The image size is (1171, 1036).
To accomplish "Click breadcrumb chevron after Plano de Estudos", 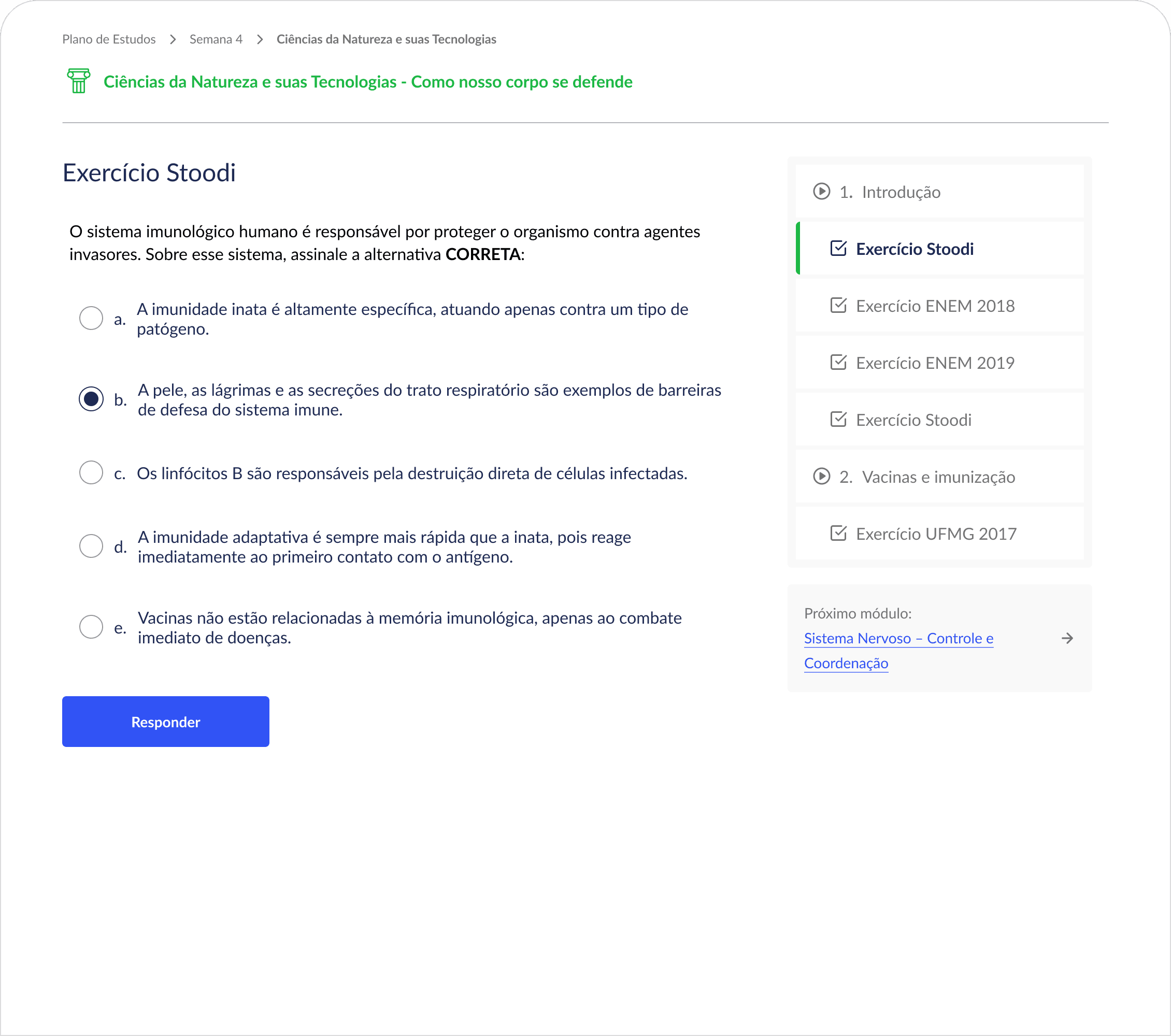I will pyautogui.click(x=173, y=39).
